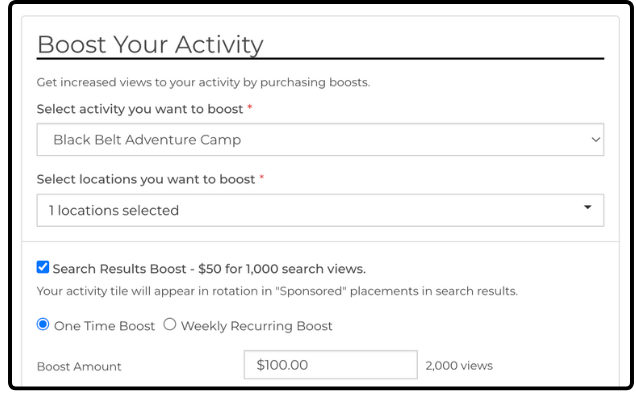Click the Get increased views description text
The height and width of the screenshot is (395, 636).
[x=203, y=82]
